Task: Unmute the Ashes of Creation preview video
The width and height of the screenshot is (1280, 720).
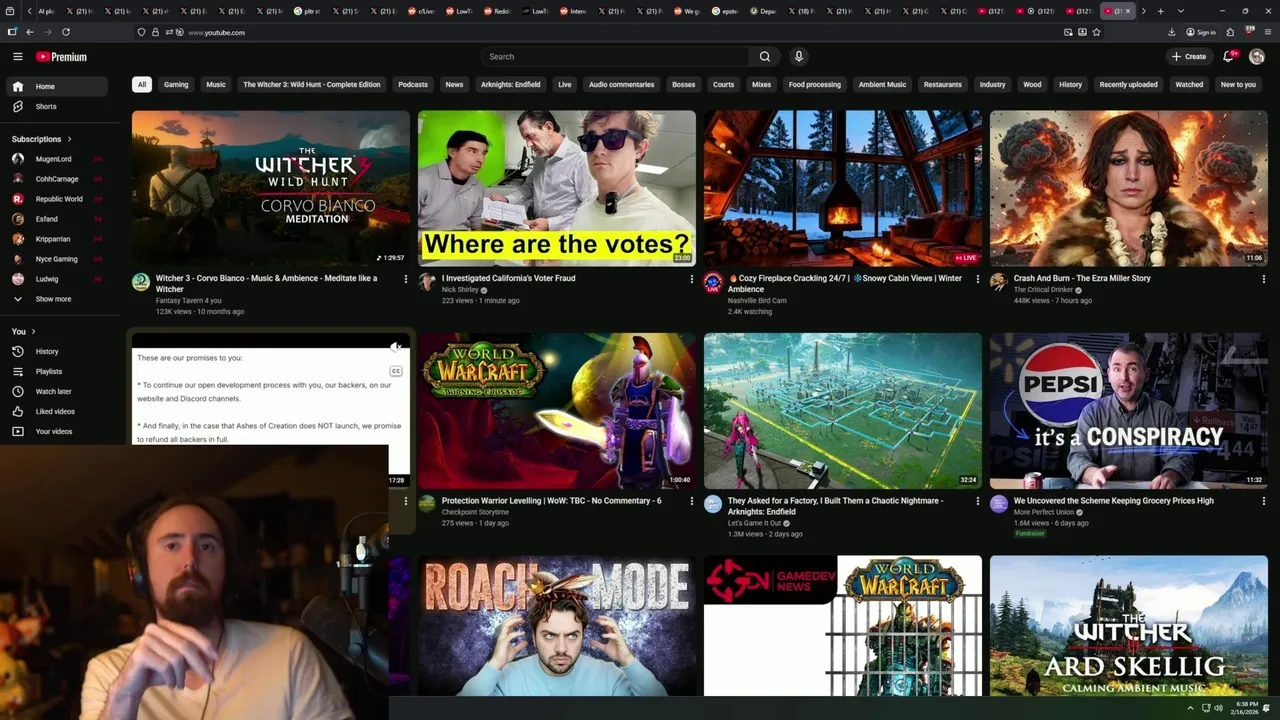Action: coord(396,347)
